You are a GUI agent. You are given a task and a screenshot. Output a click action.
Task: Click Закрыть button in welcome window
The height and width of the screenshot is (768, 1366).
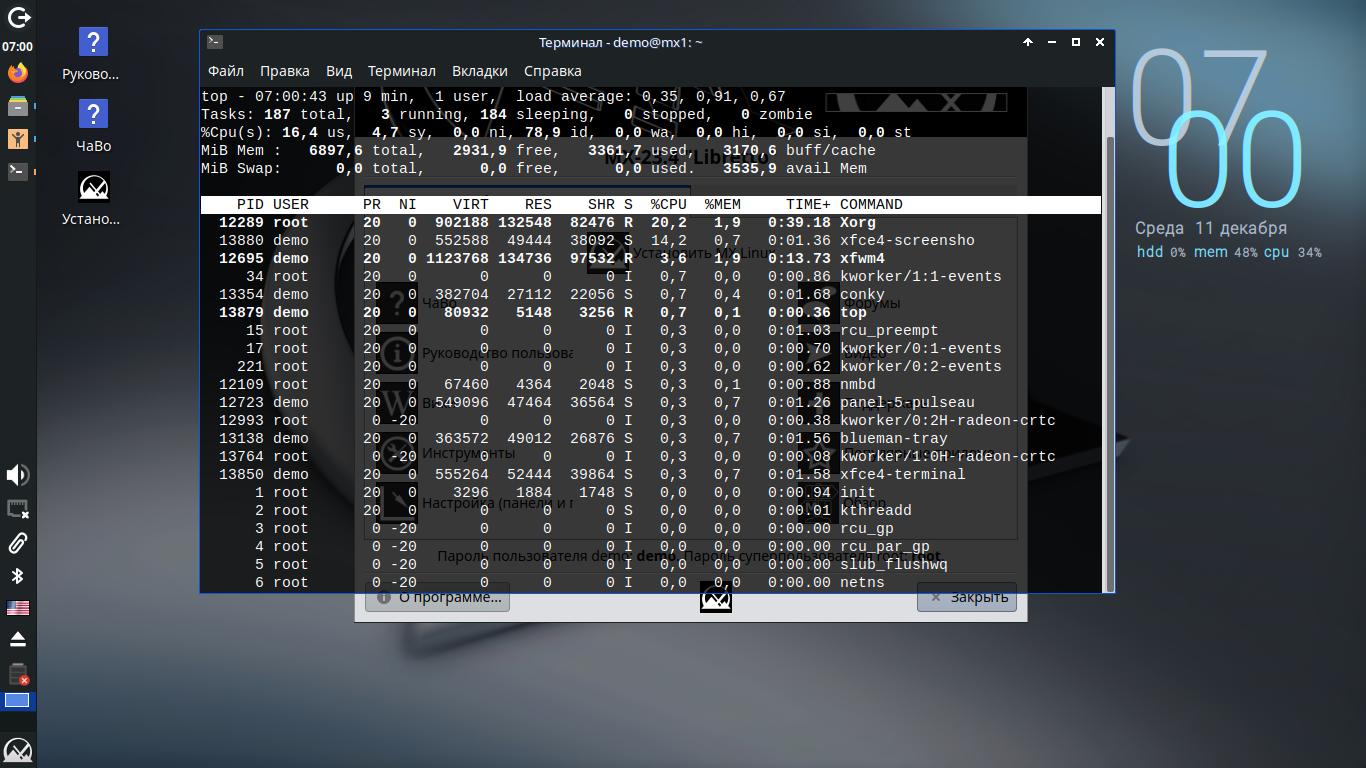click(966, 597)
